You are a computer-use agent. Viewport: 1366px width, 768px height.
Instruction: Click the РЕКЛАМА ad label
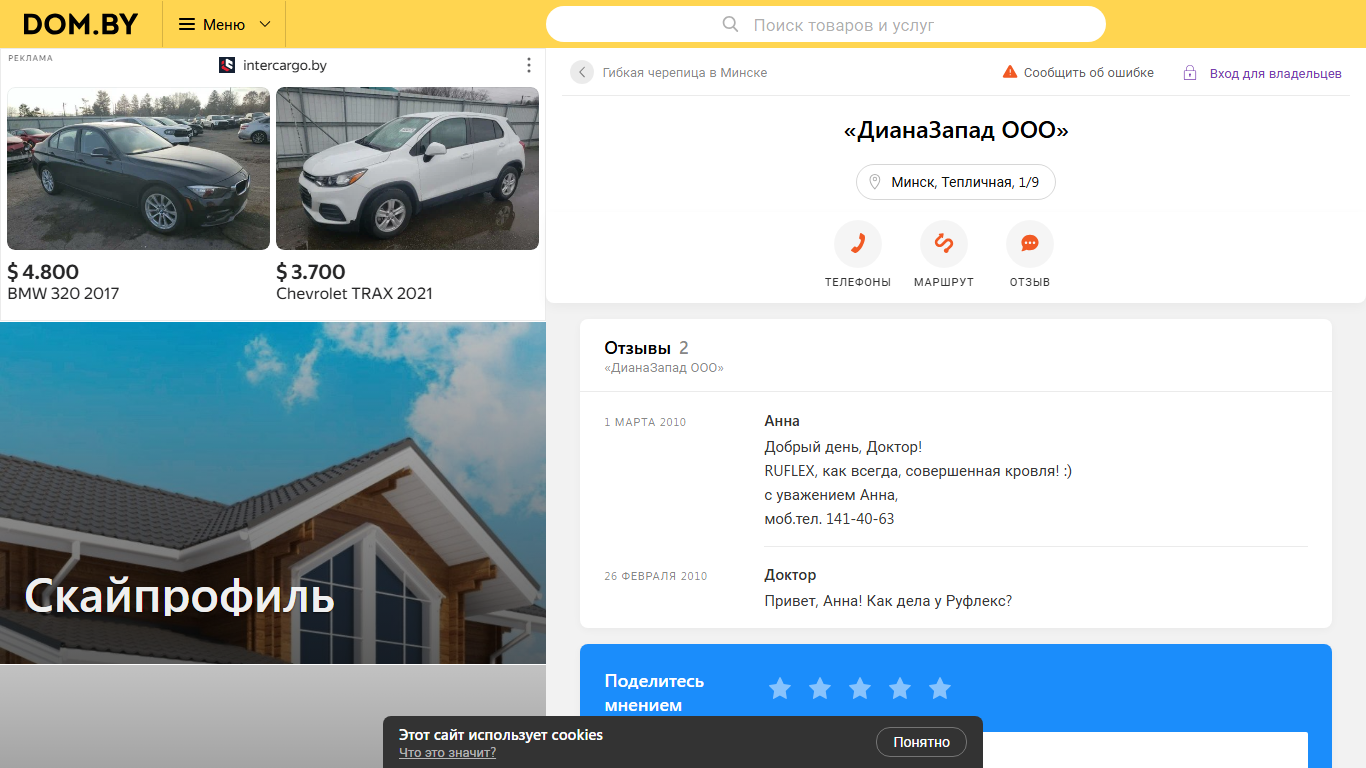tap(30, 58)
